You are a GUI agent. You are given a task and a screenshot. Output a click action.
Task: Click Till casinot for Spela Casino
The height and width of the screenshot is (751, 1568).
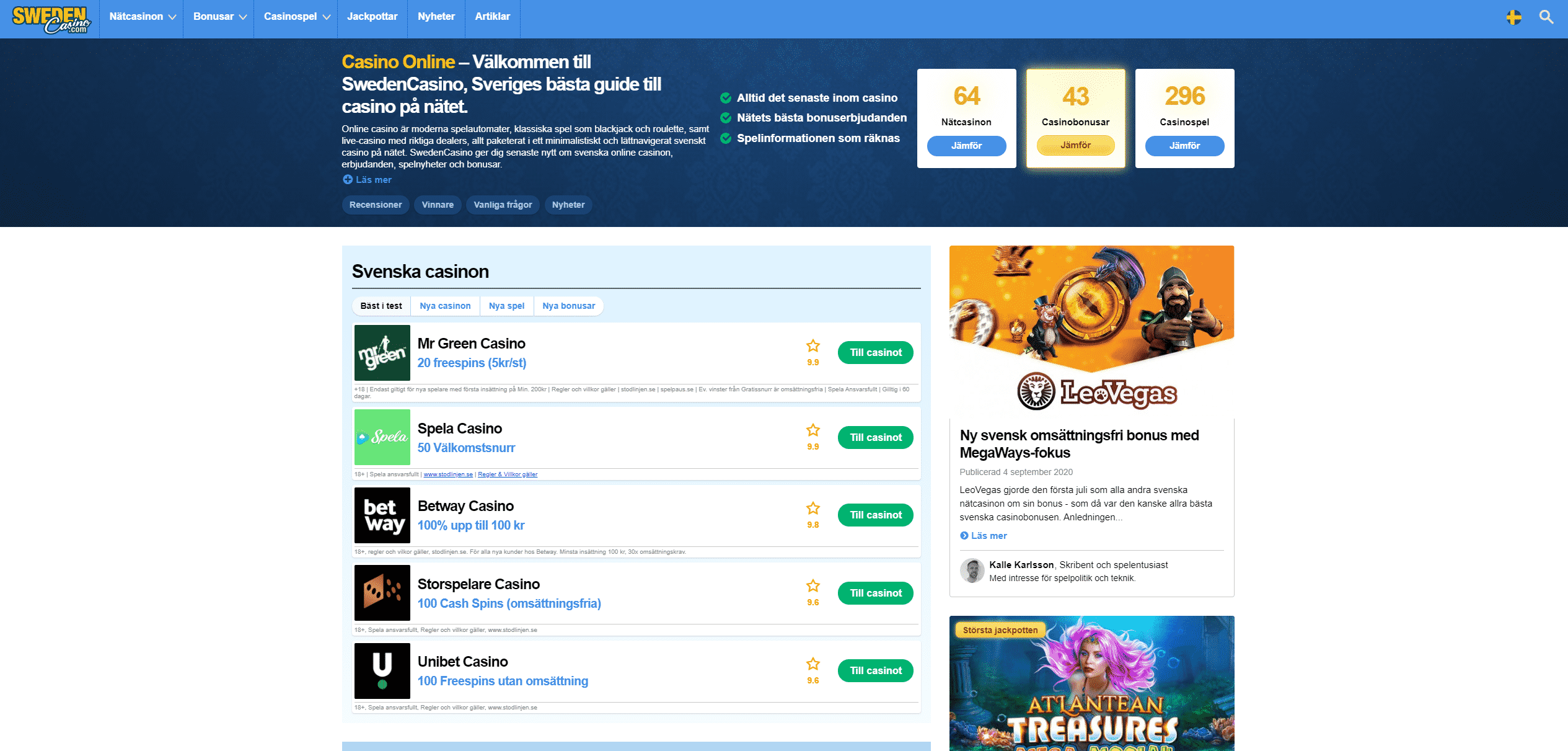(x=875, y=437)
